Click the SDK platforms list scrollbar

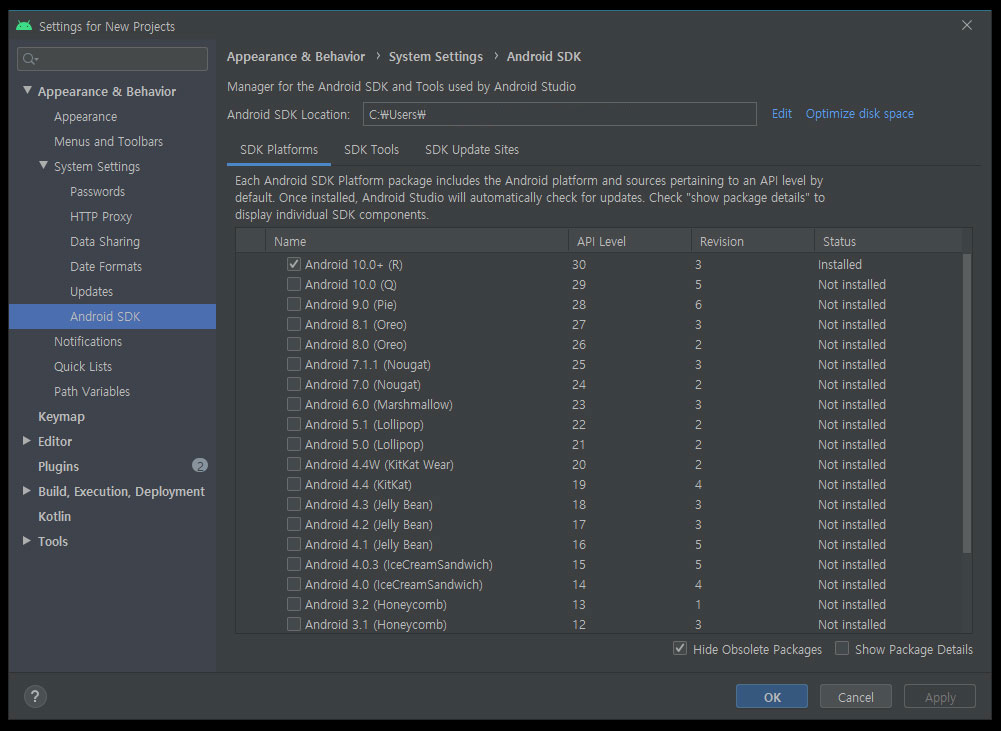tap(967, 402)
